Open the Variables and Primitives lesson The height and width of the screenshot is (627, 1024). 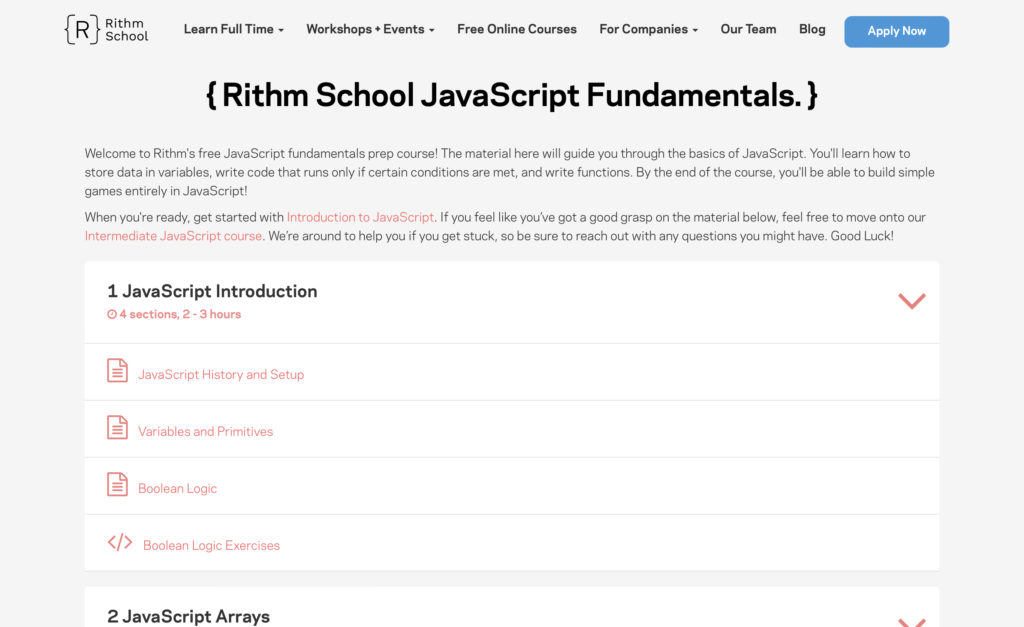[205, 432]
